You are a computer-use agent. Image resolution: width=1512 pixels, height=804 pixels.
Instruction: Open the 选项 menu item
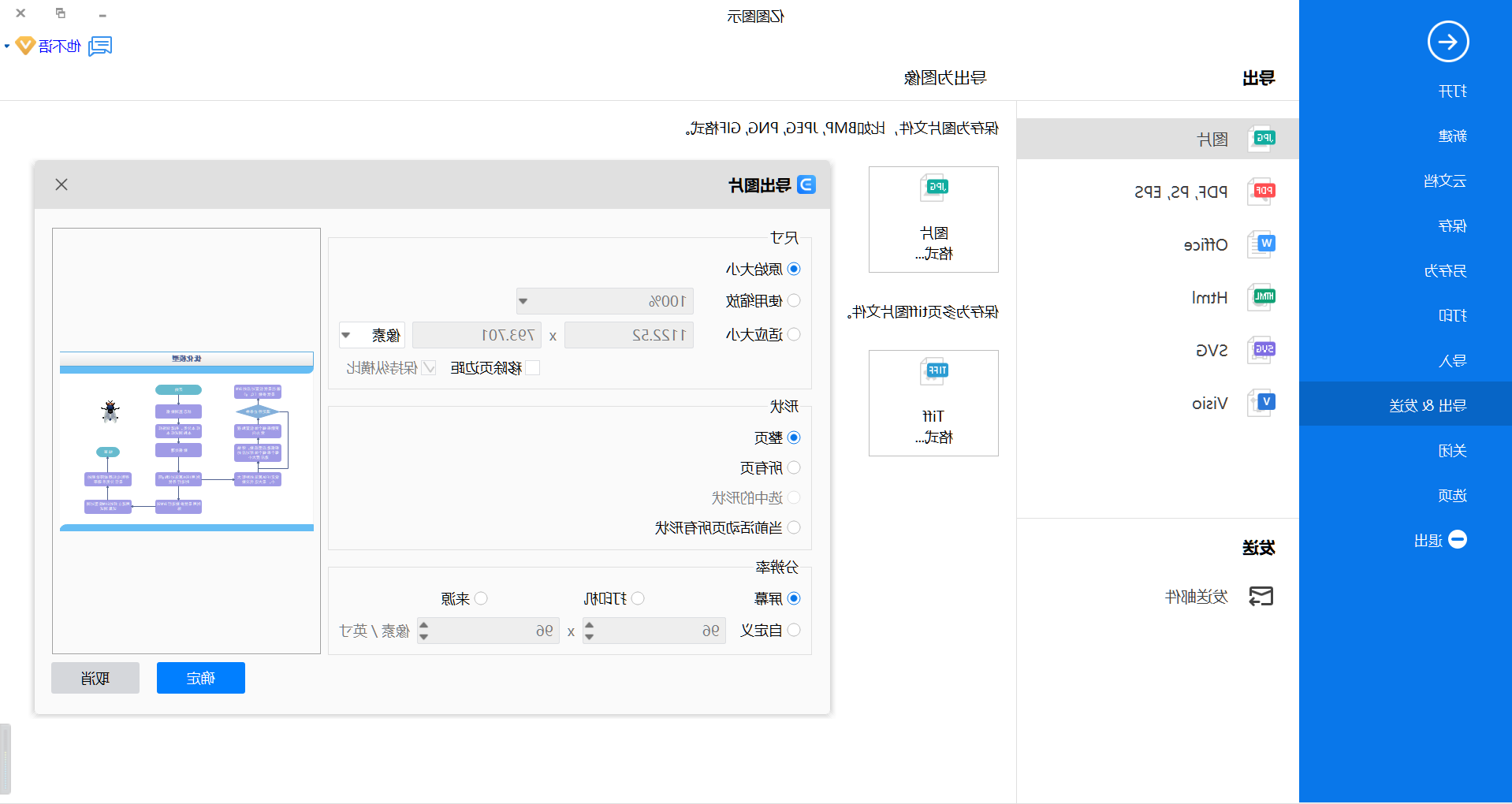(x=1452, y=496)
